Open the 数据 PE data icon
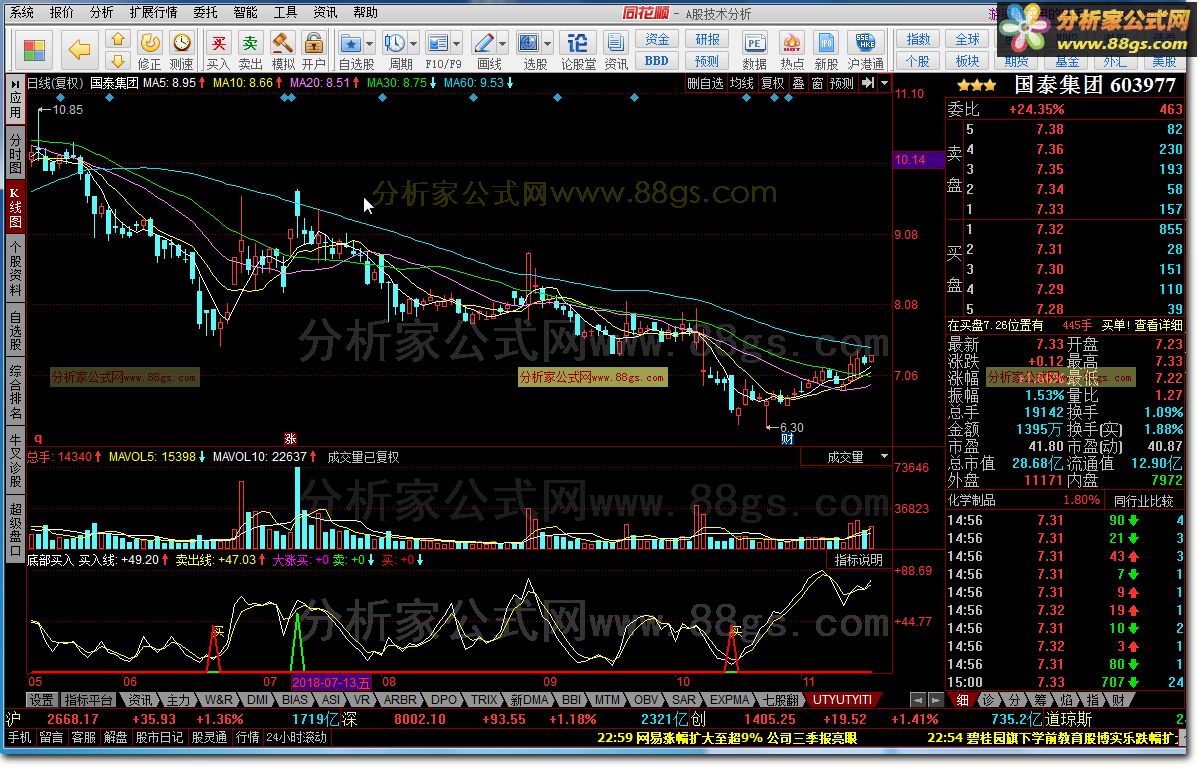Image resolution: width=1199 pixels, height=767 pixels. (755, 44)
